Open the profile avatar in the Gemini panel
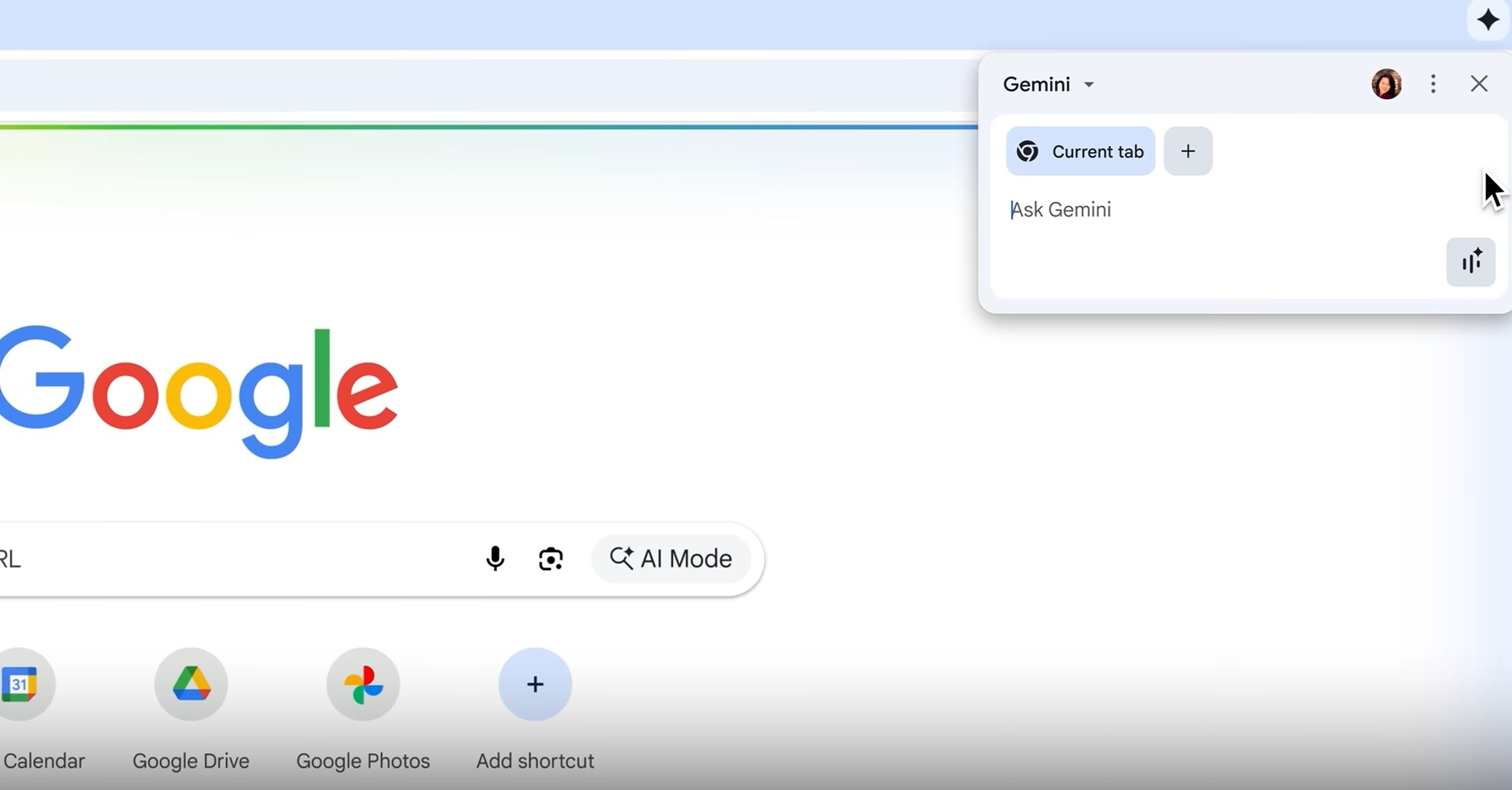Viewport: 1512px width, 790px height. 1386,84
